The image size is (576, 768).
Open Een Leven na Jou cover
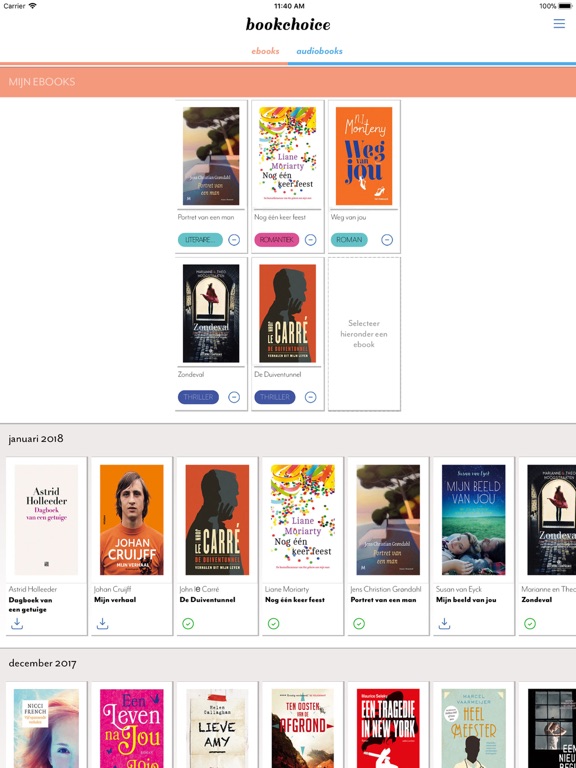click(x=132, y=729)
